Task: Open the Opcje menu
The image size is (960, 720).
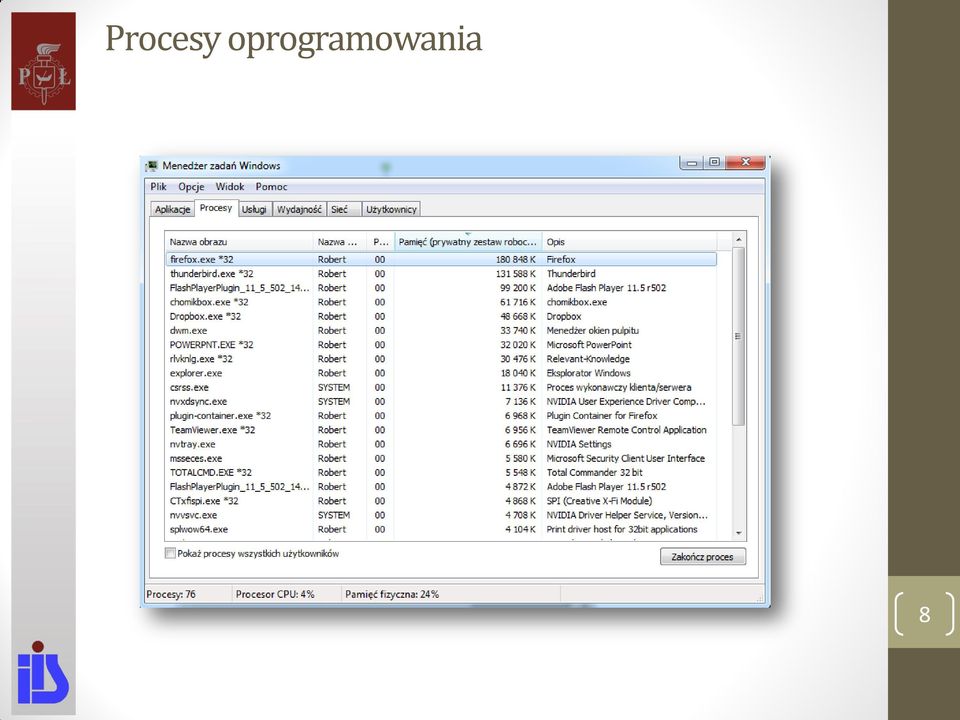Action: point(191,187)
